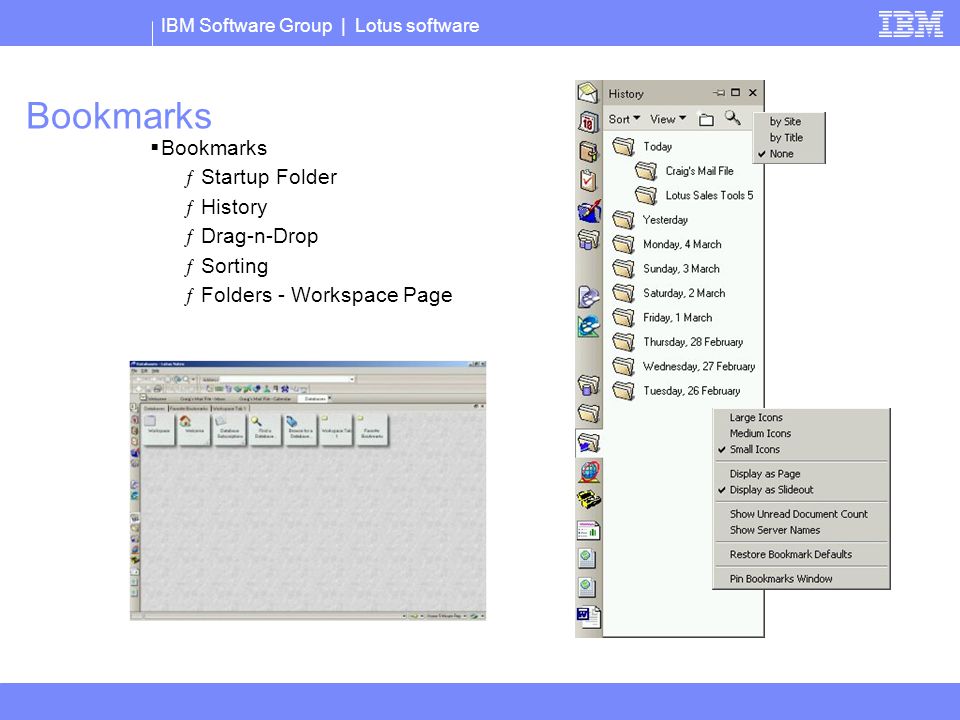Click Workspace Tab 1 tile in Notes window
The image size is (960, 720).
(x=336, y=430)
